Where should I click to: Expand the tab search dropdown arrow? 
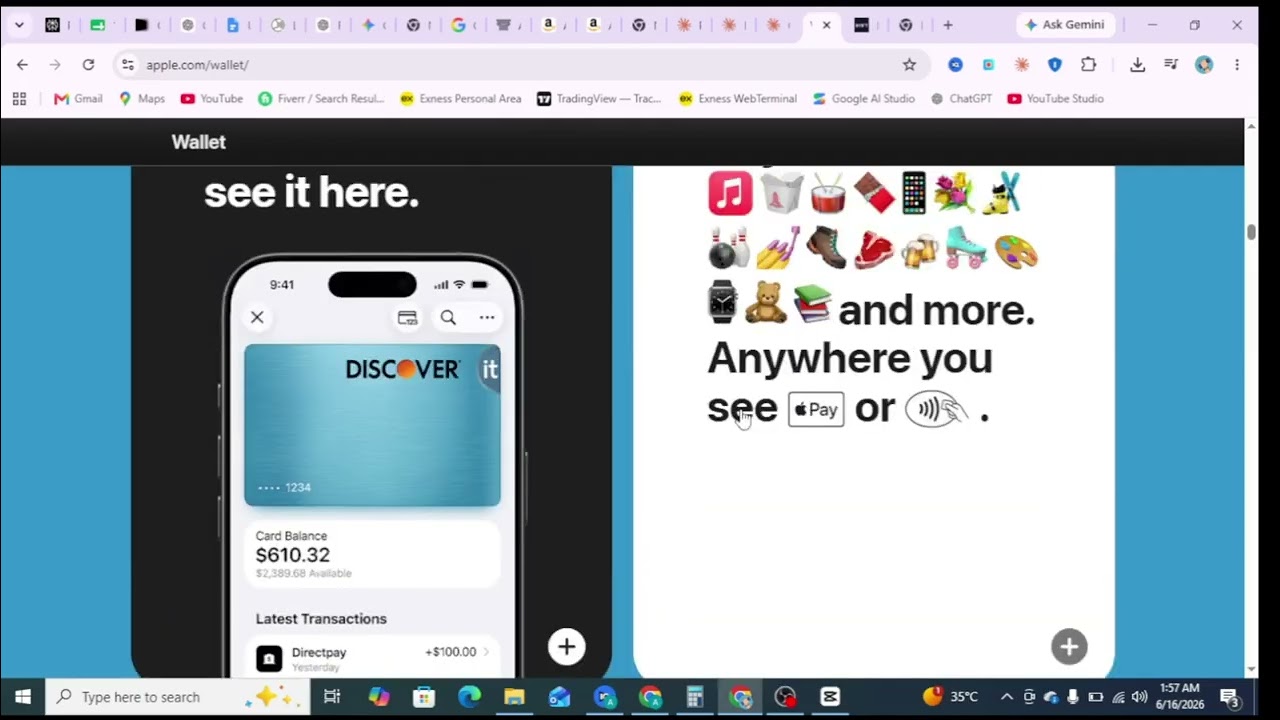click(x=18, y=25)
